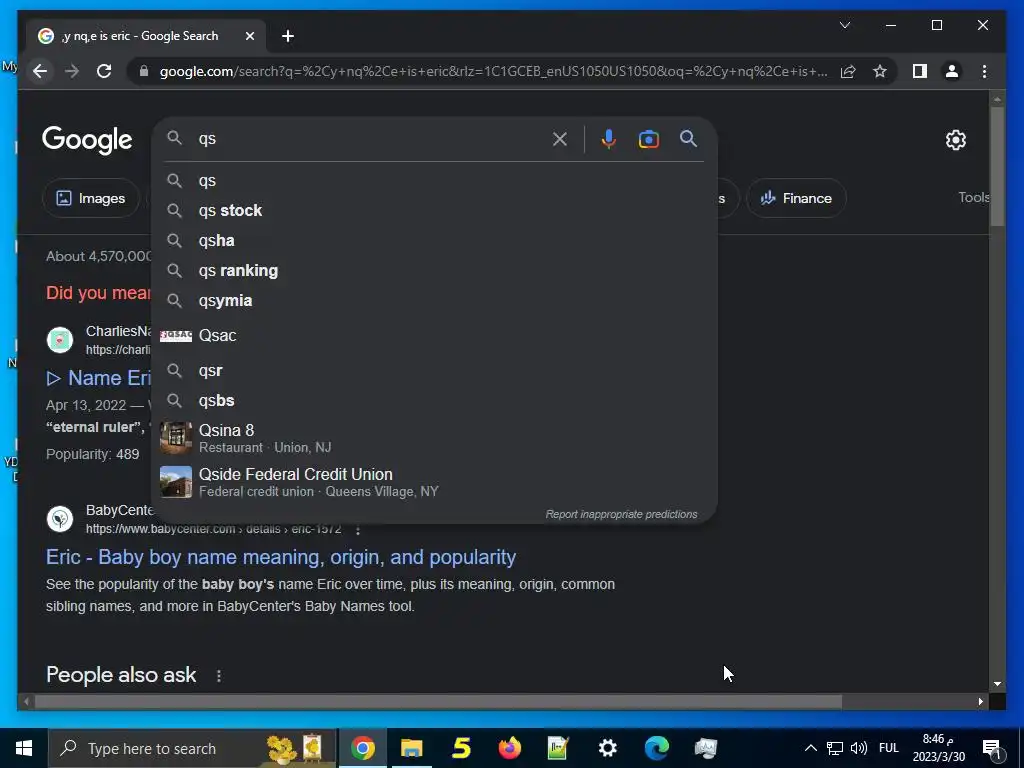
Task: Share this page from the address bar
Action: pyautogui.click(x=848, y=71)
